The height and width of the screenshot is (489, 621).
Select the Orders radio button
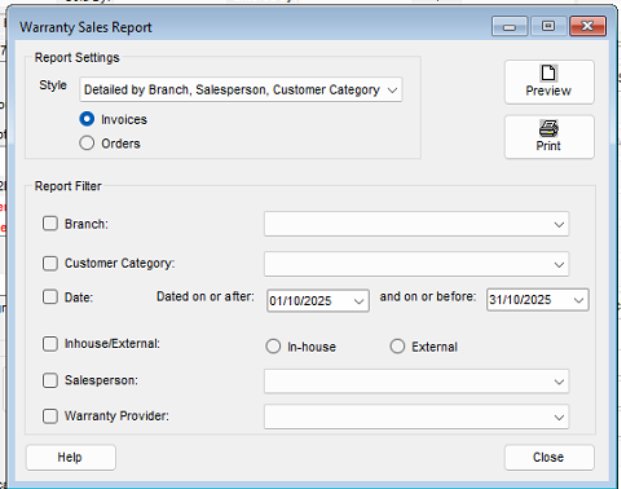(87, 143)
